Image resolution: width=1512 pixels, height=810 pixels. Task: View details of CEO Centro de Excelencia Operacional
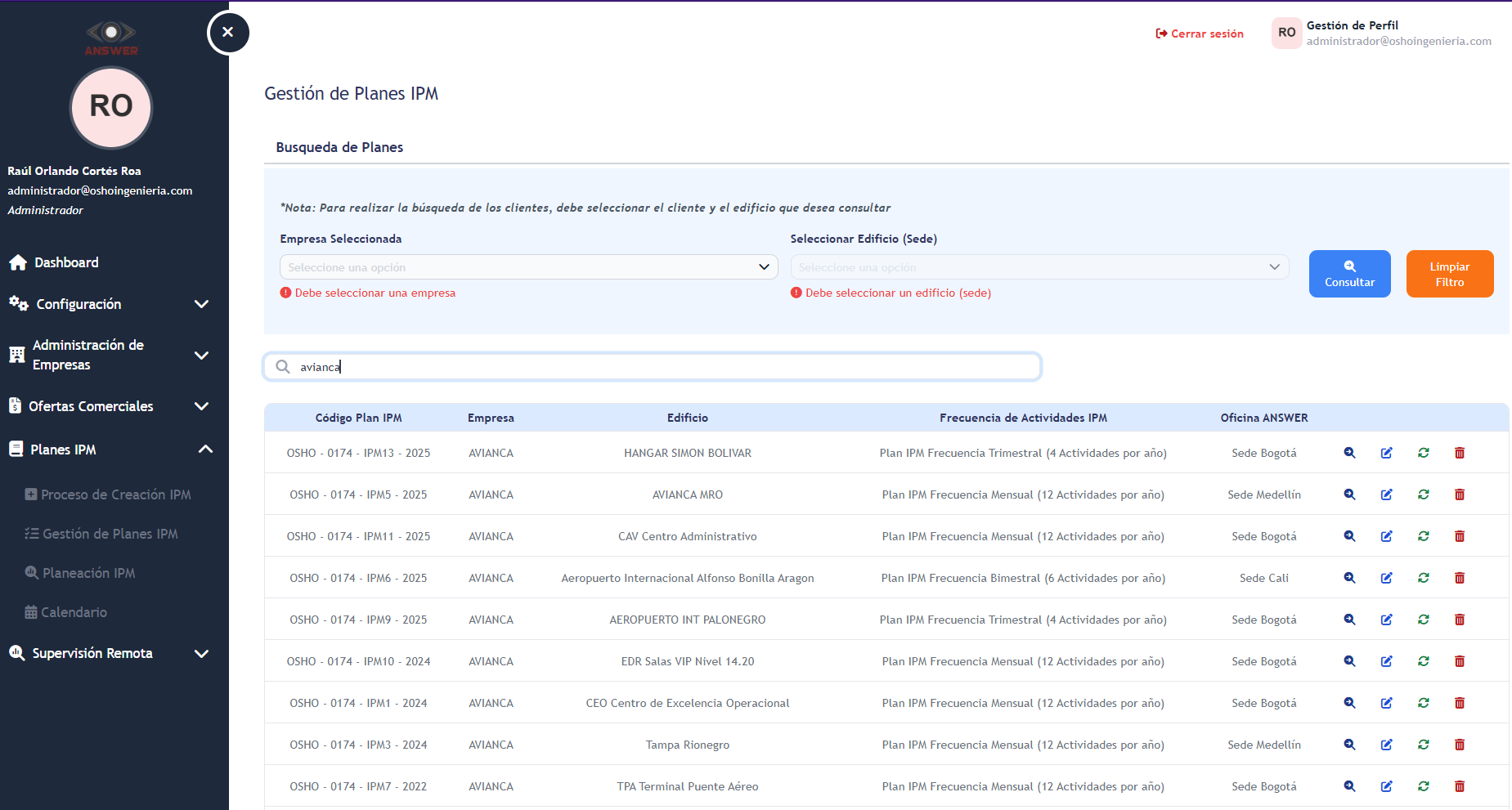click(1349, 703)
